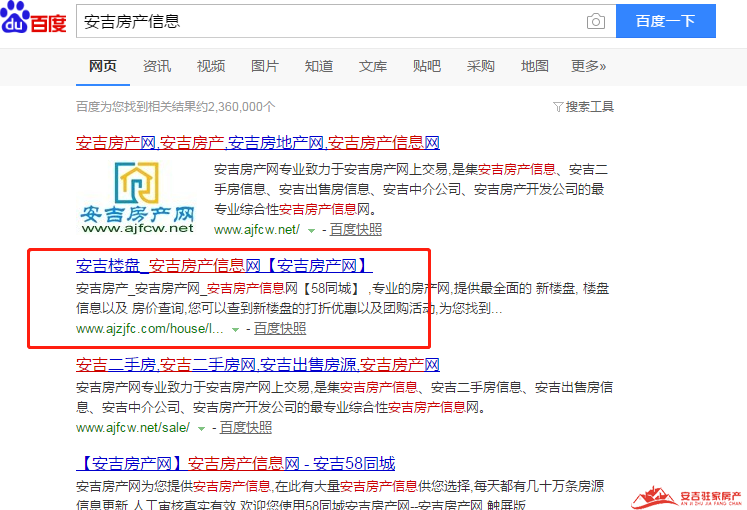The image size is (747, 510).
Task: Visit www.ajzjfc.com/house/l... URL link
Action: [x=150, y=329]
